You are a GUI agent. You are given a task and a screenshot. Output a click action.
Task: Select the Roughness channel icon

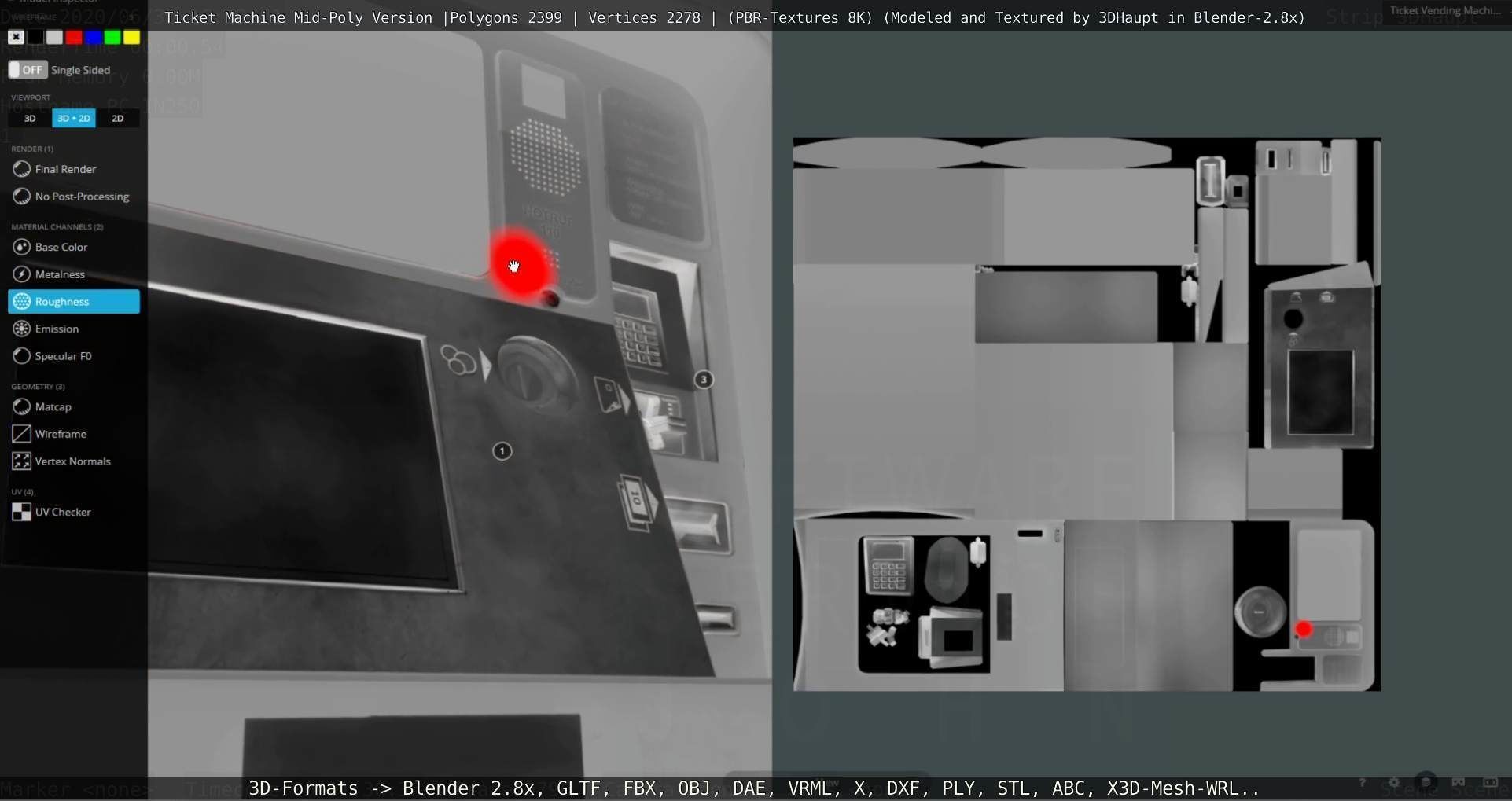coord(21,302)
